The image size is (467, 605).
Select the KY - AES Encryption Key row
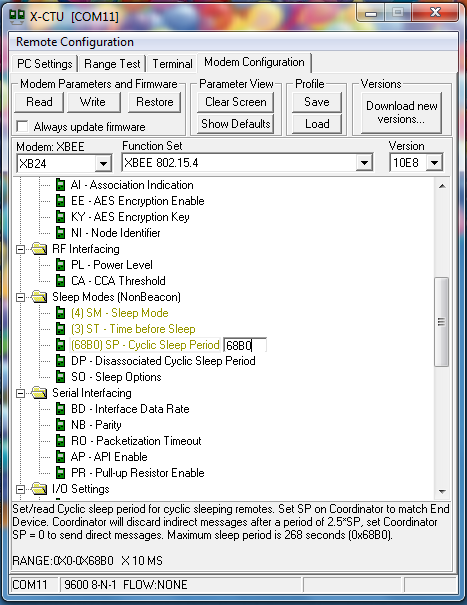click(x=130, y=217)
